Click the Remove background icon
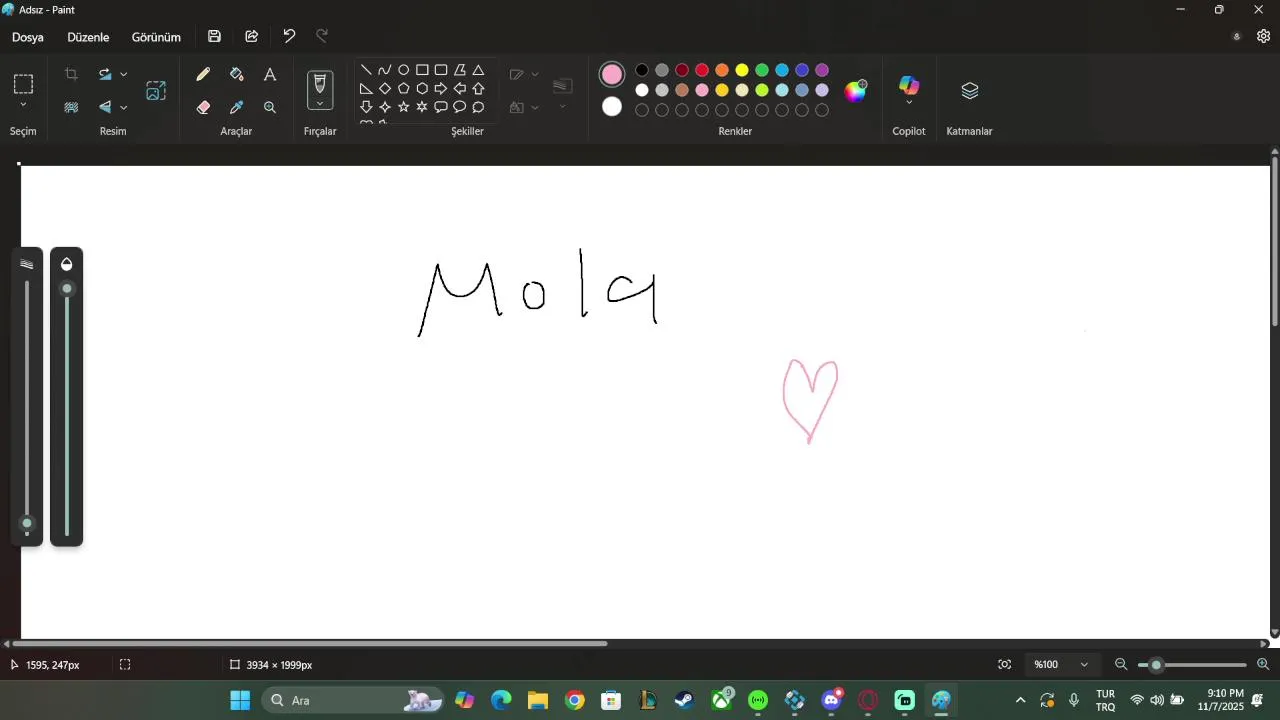 (71, 107)
